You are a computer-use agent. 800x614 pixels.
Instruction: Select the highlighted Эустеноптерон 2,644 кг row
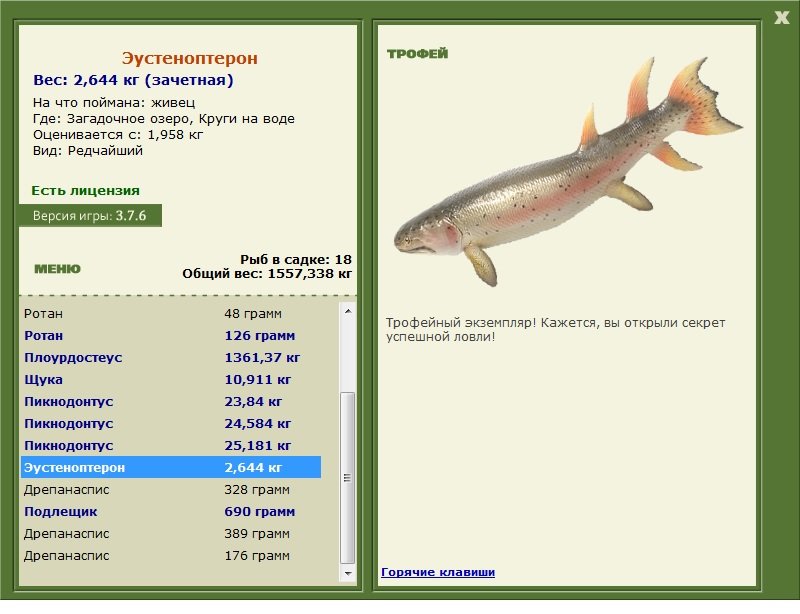pos(171,468)
